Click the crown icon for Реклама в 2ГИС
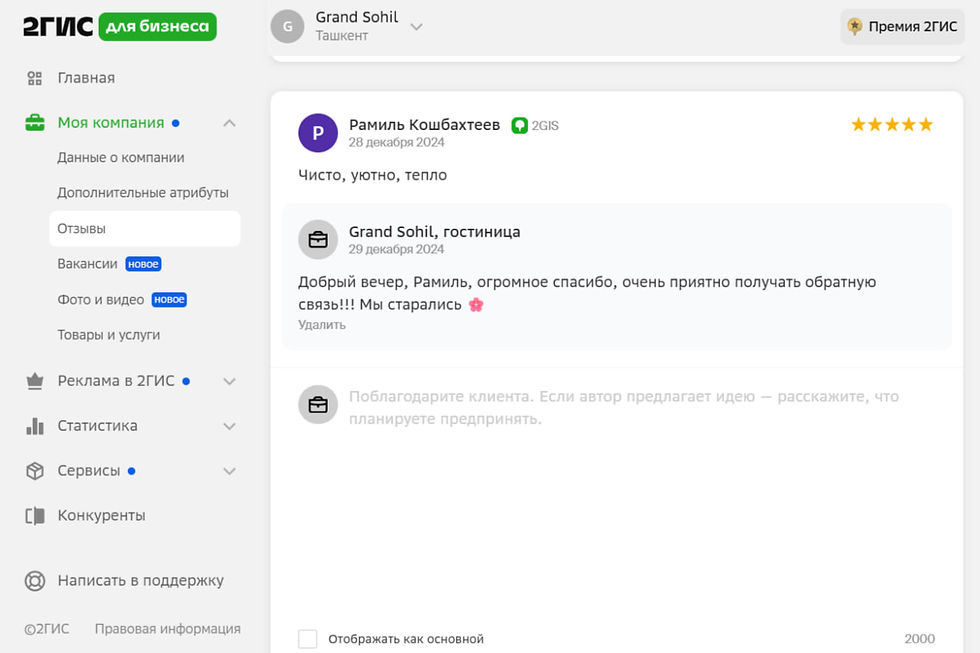The image size is (980, 653). 35,381
